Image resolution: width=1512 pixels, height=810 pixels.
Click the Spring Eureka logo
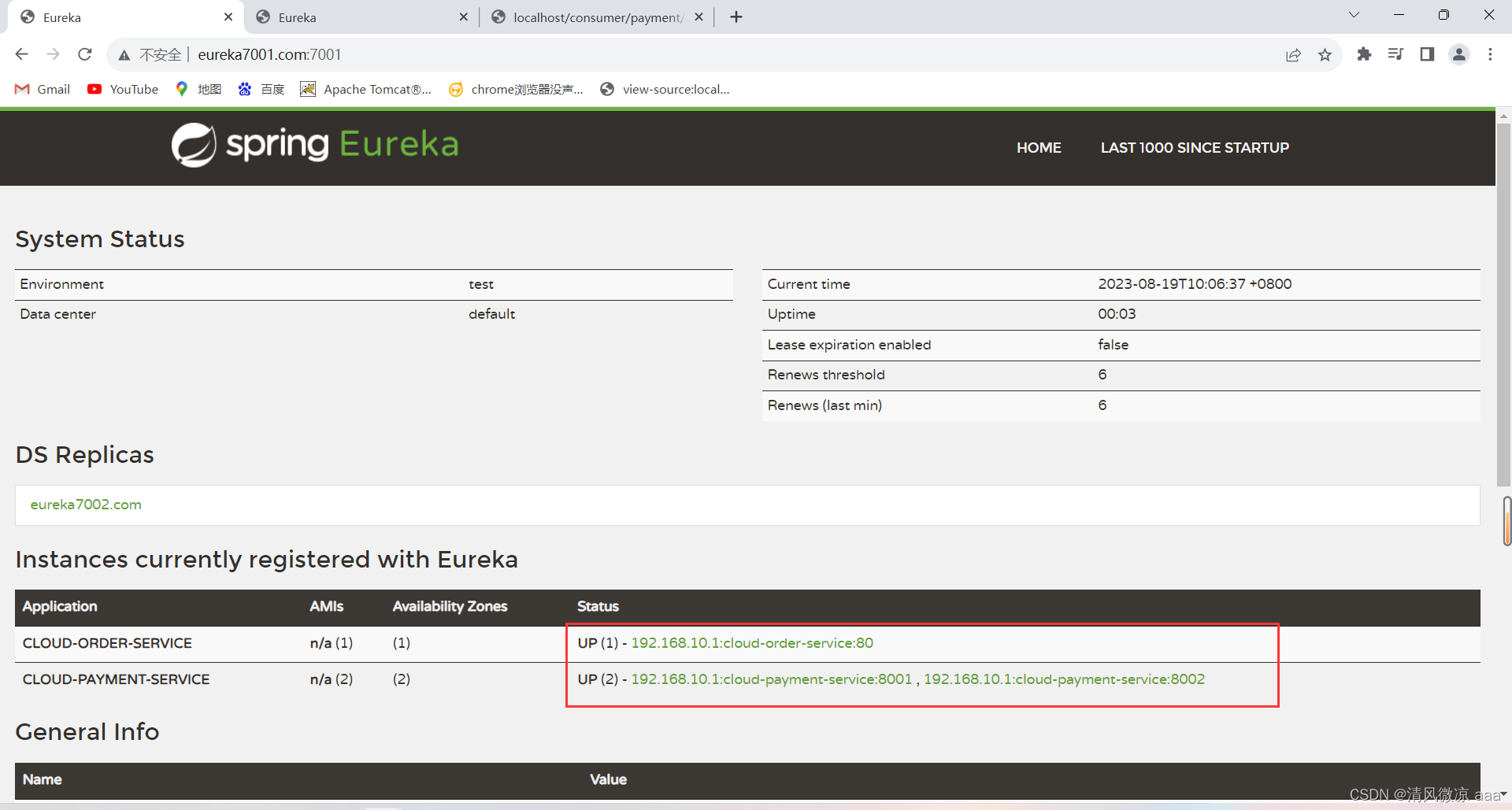(315, 145)
